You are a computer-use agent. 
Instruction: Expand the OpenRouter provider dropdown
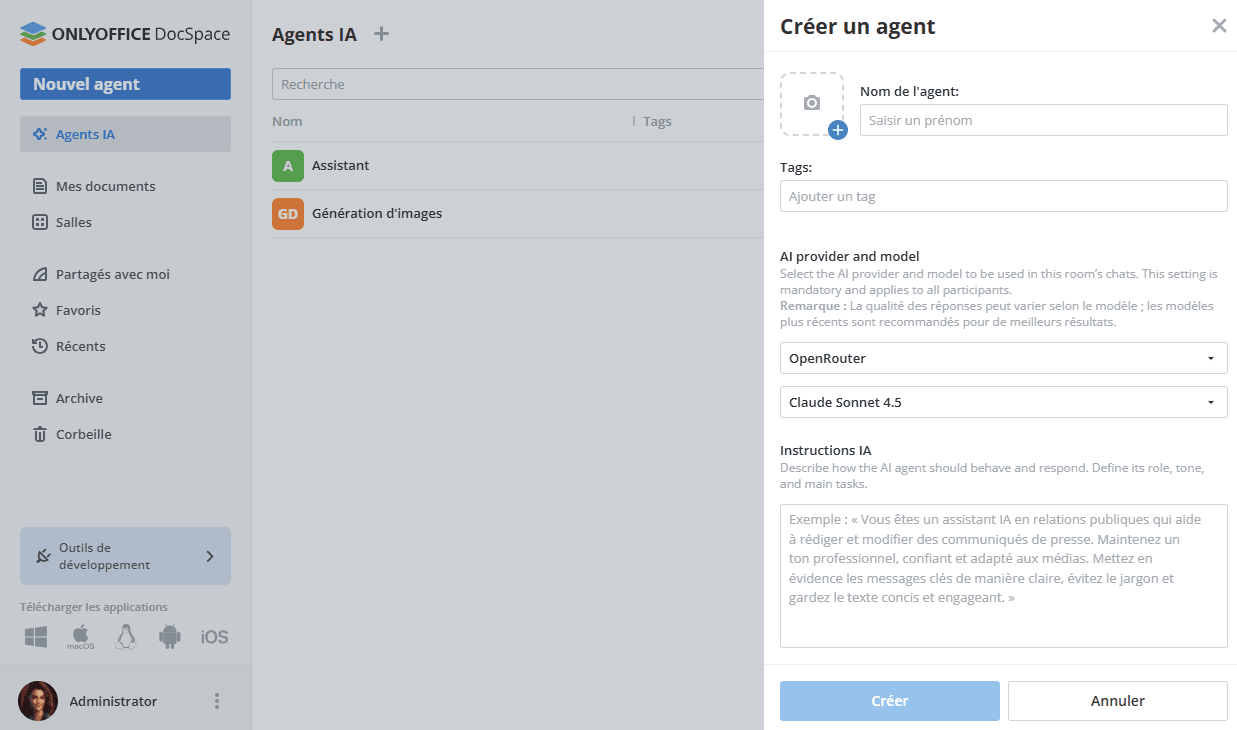(1003, 358)
